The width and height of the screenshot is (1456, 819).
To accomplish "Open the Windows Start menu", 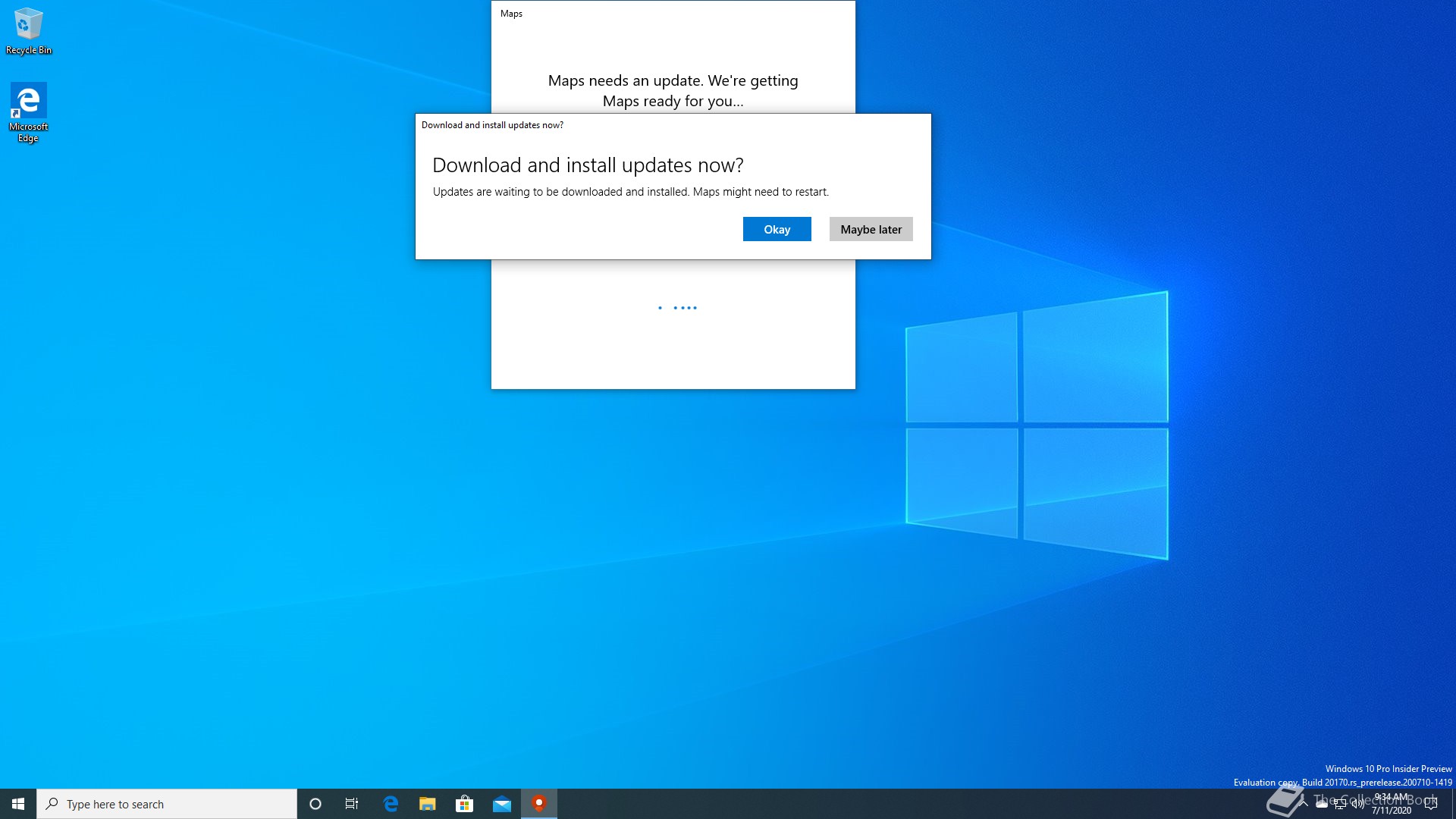I will point(18,804).
